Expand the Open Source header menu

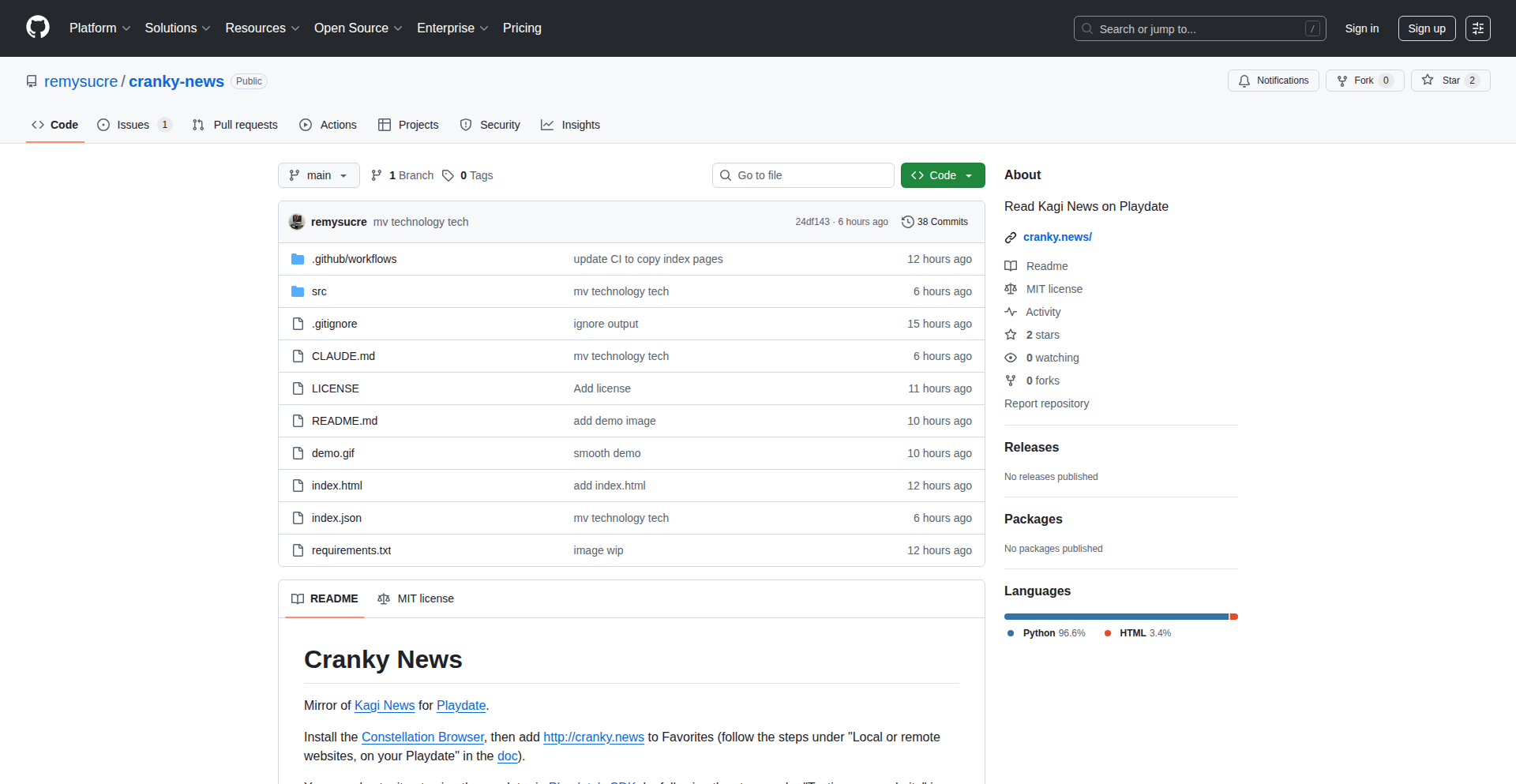click(358, 28)
